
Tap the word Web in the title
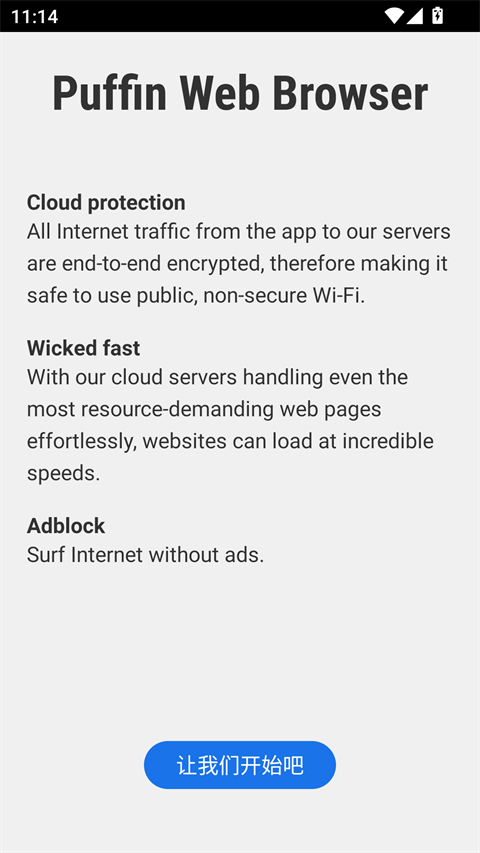(x=219, y=93)
